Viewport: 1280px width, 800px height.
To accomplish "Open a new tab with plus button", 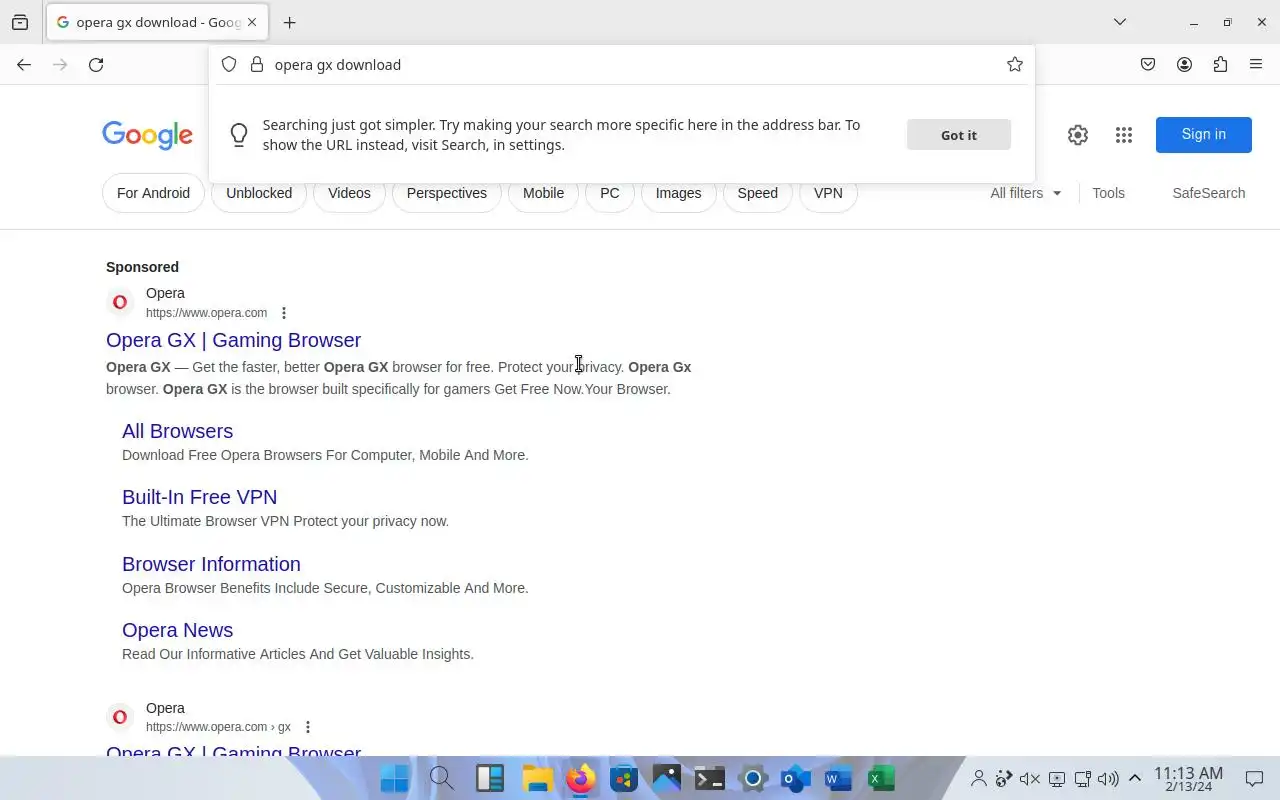I will coord(289,22).
